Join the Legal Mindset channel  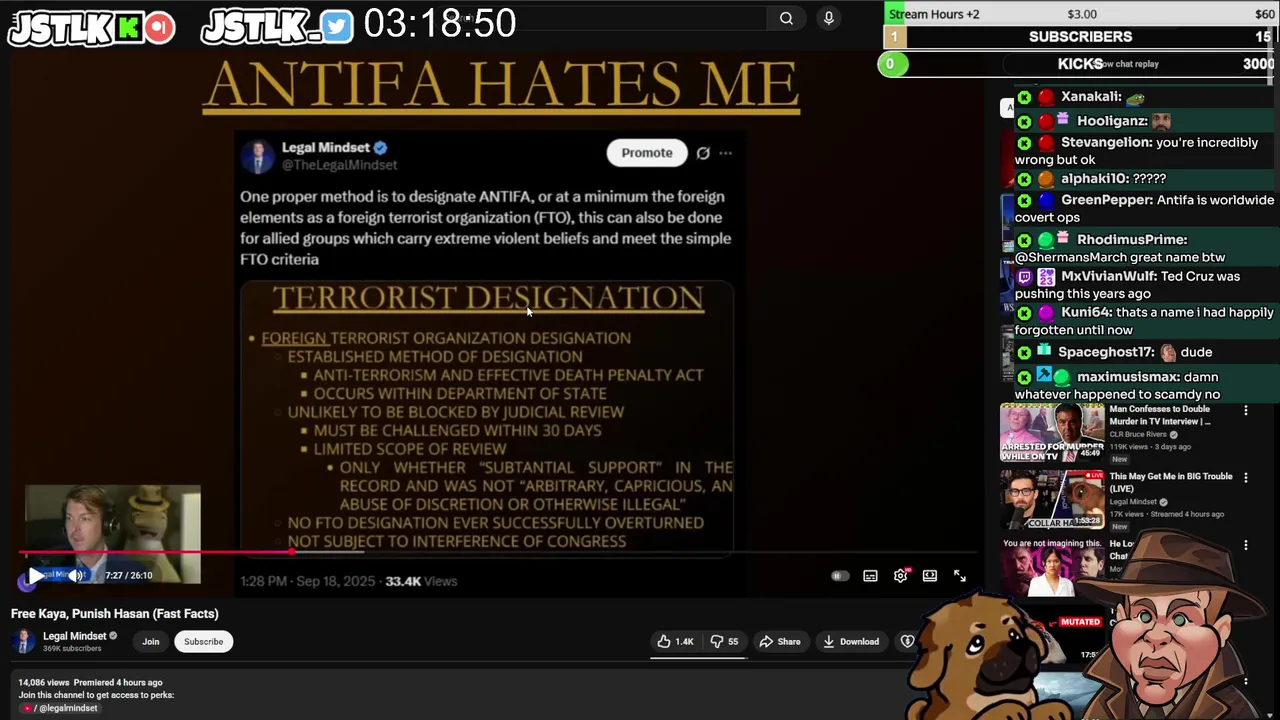click(x=150, y=642)
